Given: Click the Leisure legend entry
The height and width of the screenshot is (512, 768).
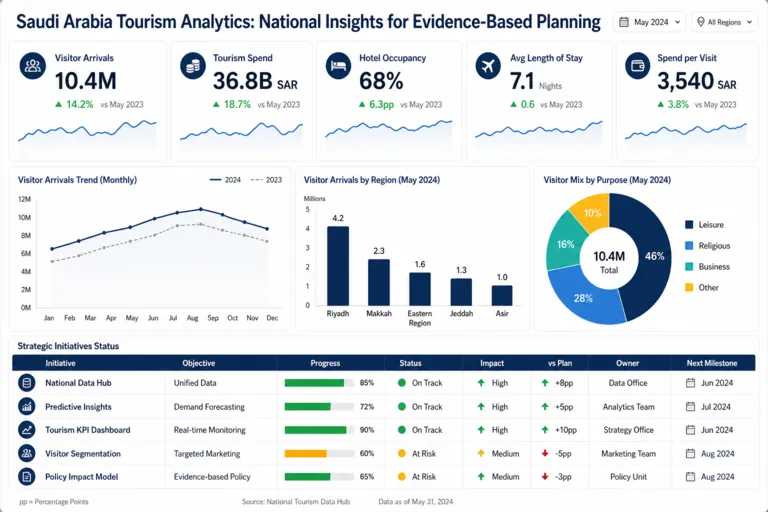Looking at the screenshot, I should 704,224.
